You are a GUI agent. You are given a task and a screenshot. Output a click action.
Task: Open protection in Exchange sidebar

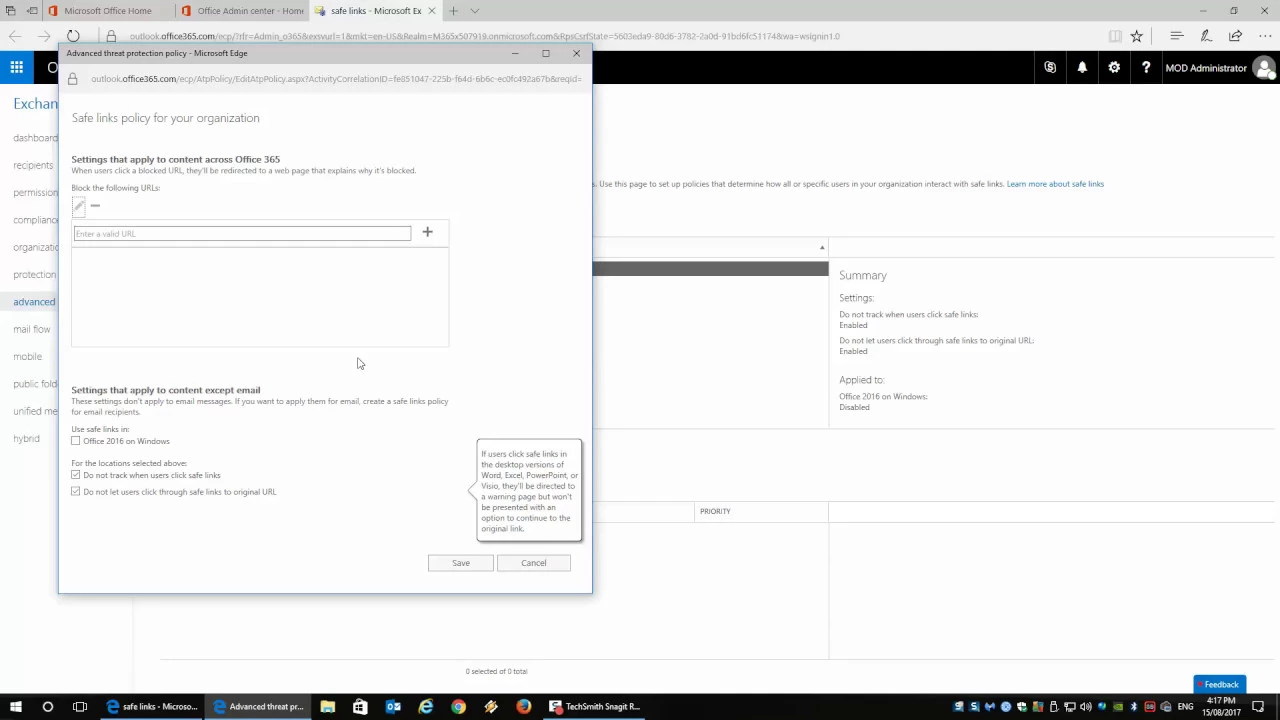tap(35, 274)
